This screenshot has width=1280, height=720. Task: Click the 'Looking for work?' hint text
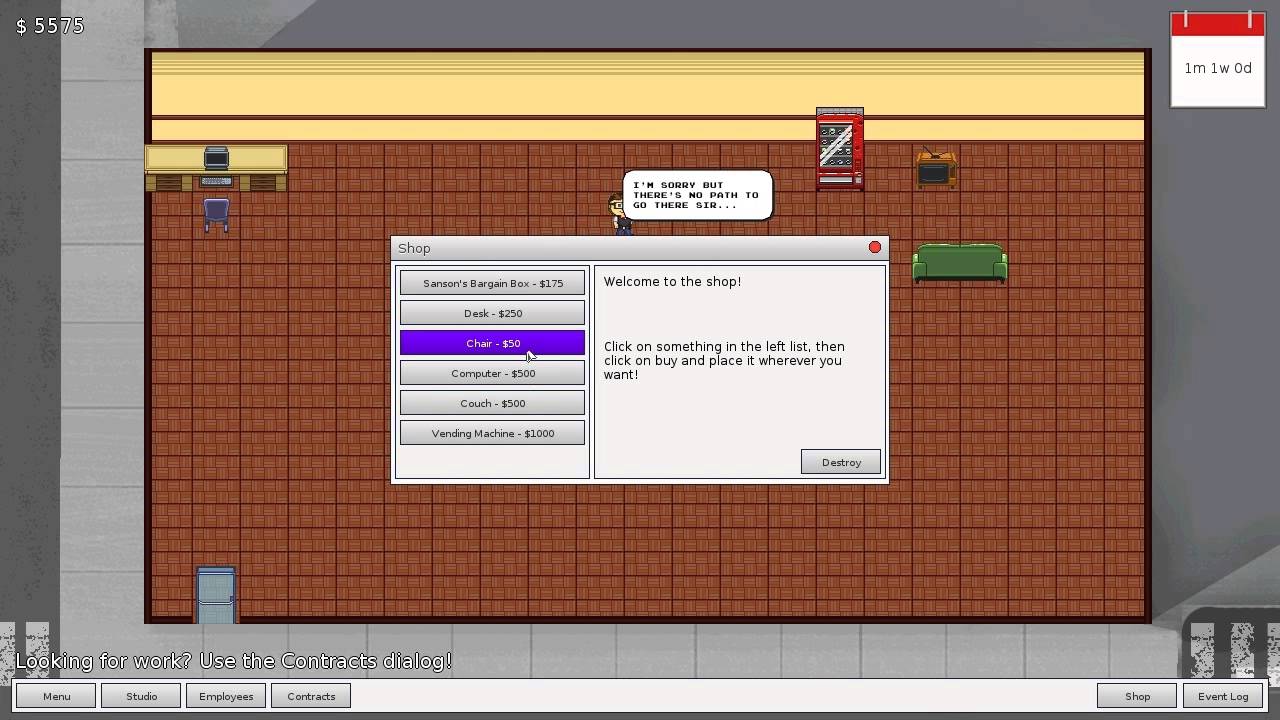click(233, 661)
